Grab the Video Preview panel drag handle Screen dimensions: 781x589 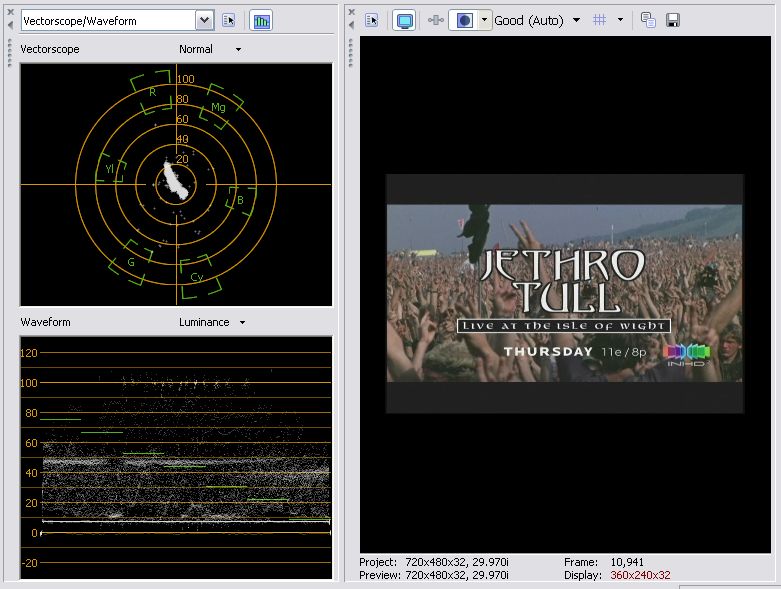click(x=351, y=53)
